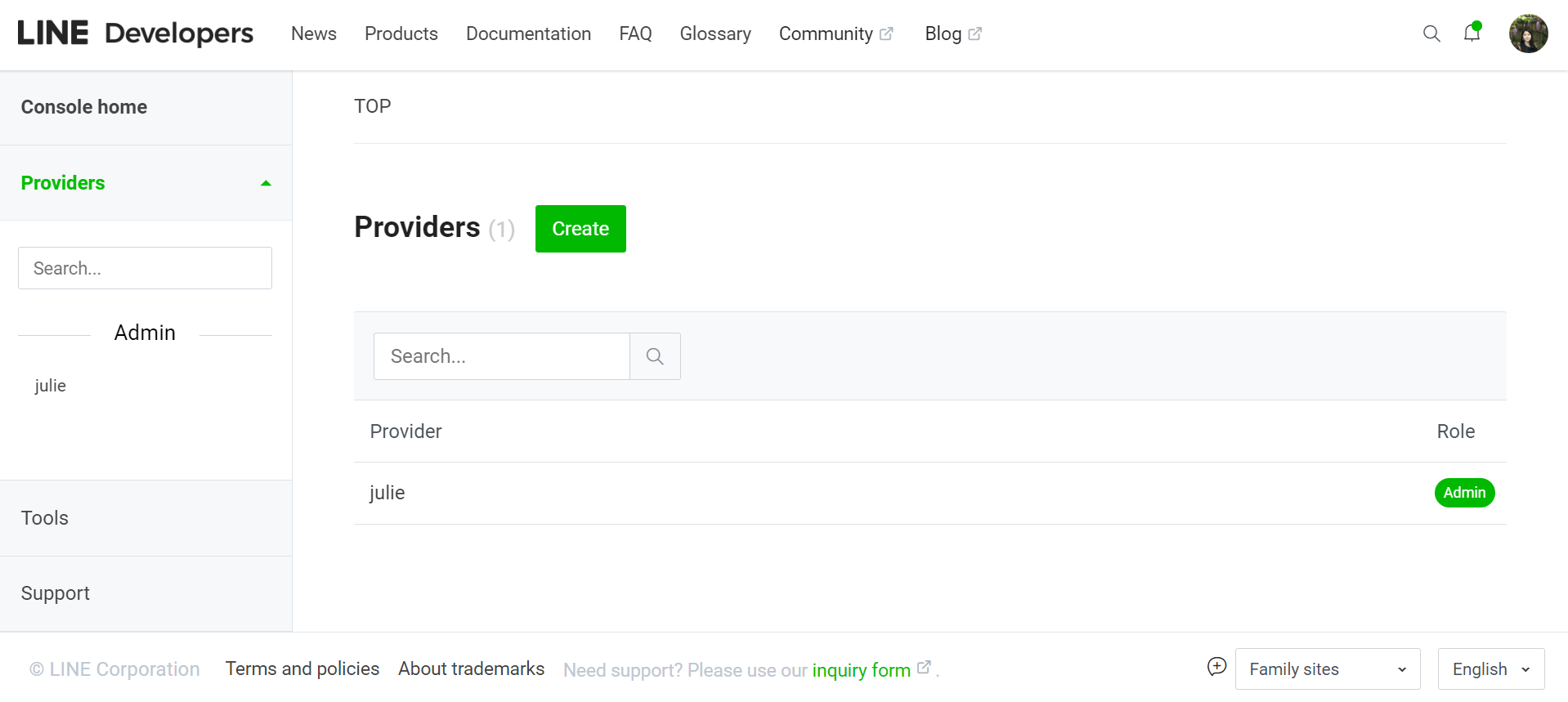Open notifications bell icon

click(x=1472, y=33)
